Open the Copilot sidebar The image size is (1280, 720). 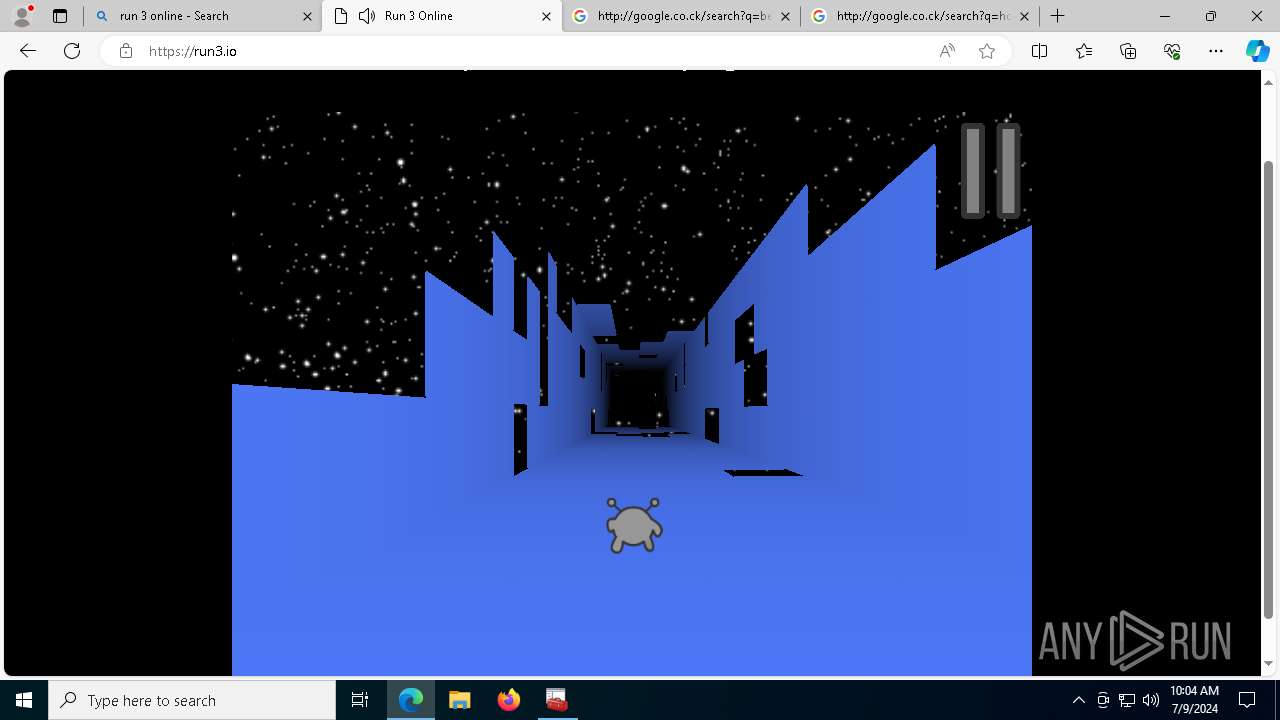tap(1257, 51)
